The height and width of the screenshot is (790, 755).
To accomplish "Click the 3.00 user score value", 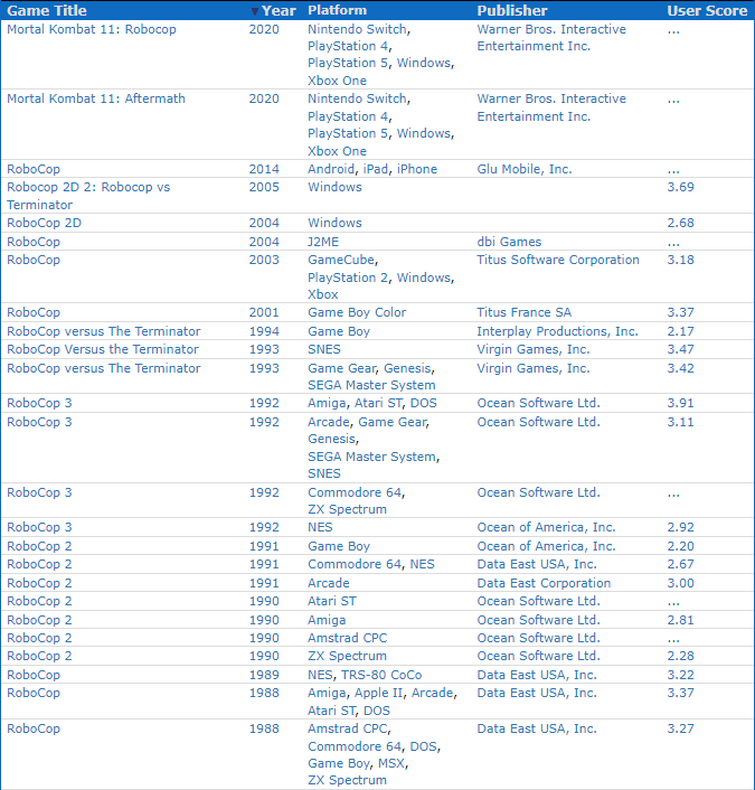I will [x=680, y=583].
